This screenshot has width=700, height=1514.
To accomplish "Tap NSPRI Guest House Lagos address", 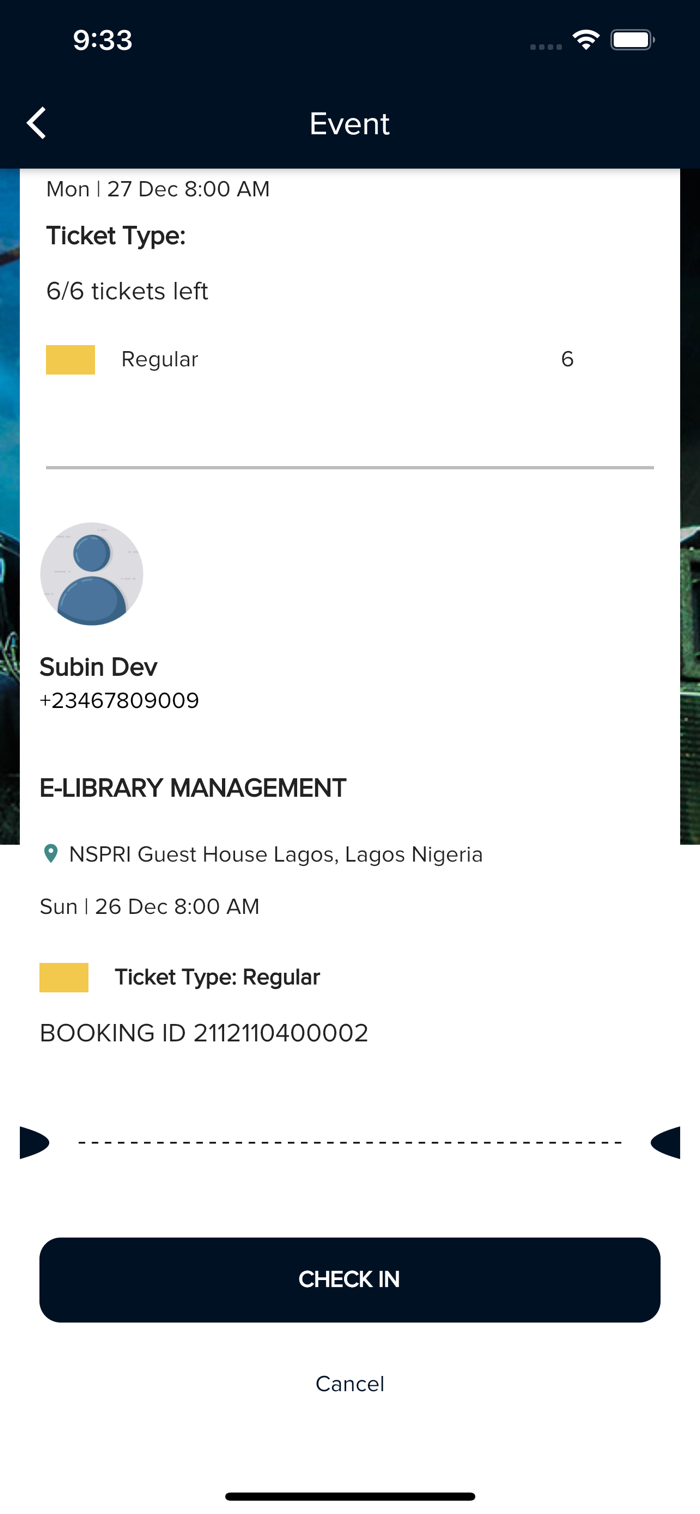I will coord(276,855).
